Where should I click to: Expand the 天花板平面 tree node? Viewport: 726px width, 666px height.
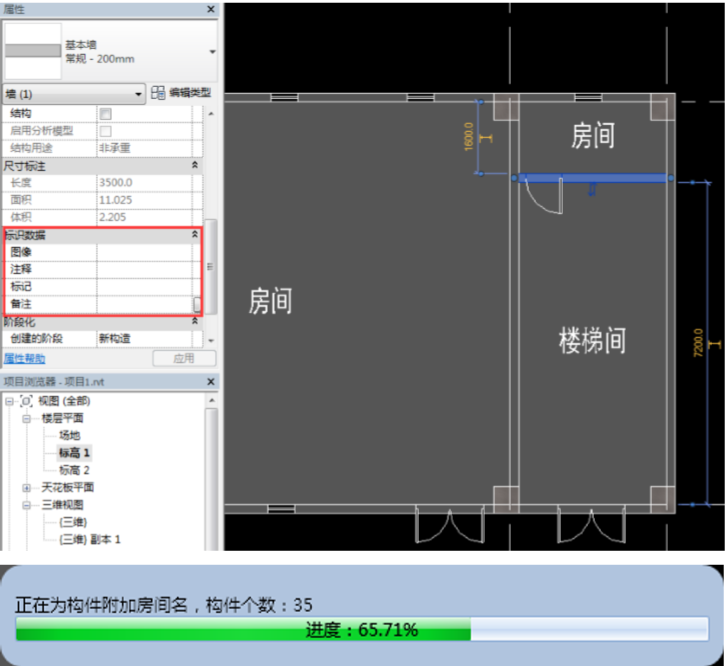pyautogui.click(x=26, y=488)
